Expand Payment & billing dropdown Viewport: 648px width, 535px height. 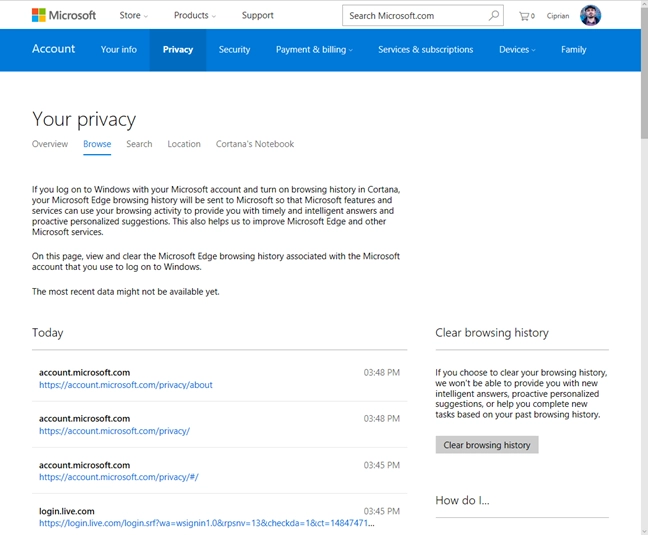pyautogui.click(x=314, y=50)
